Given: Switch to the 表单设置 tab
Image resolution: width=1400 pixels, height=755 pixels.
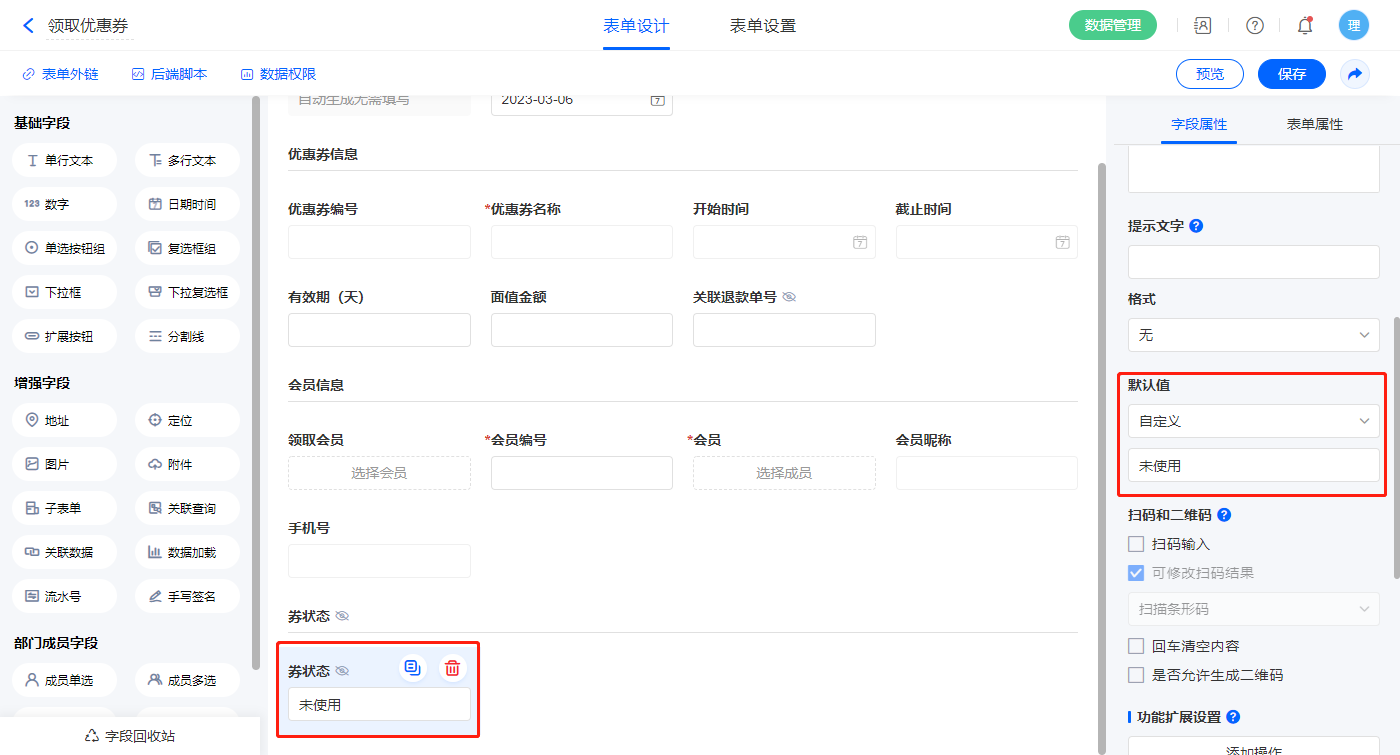Looking at the screenshot, I should 763,26.
